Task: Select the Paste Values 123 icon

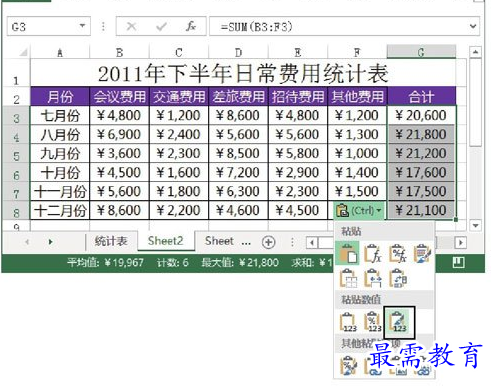Action: [x=348, y=322]
